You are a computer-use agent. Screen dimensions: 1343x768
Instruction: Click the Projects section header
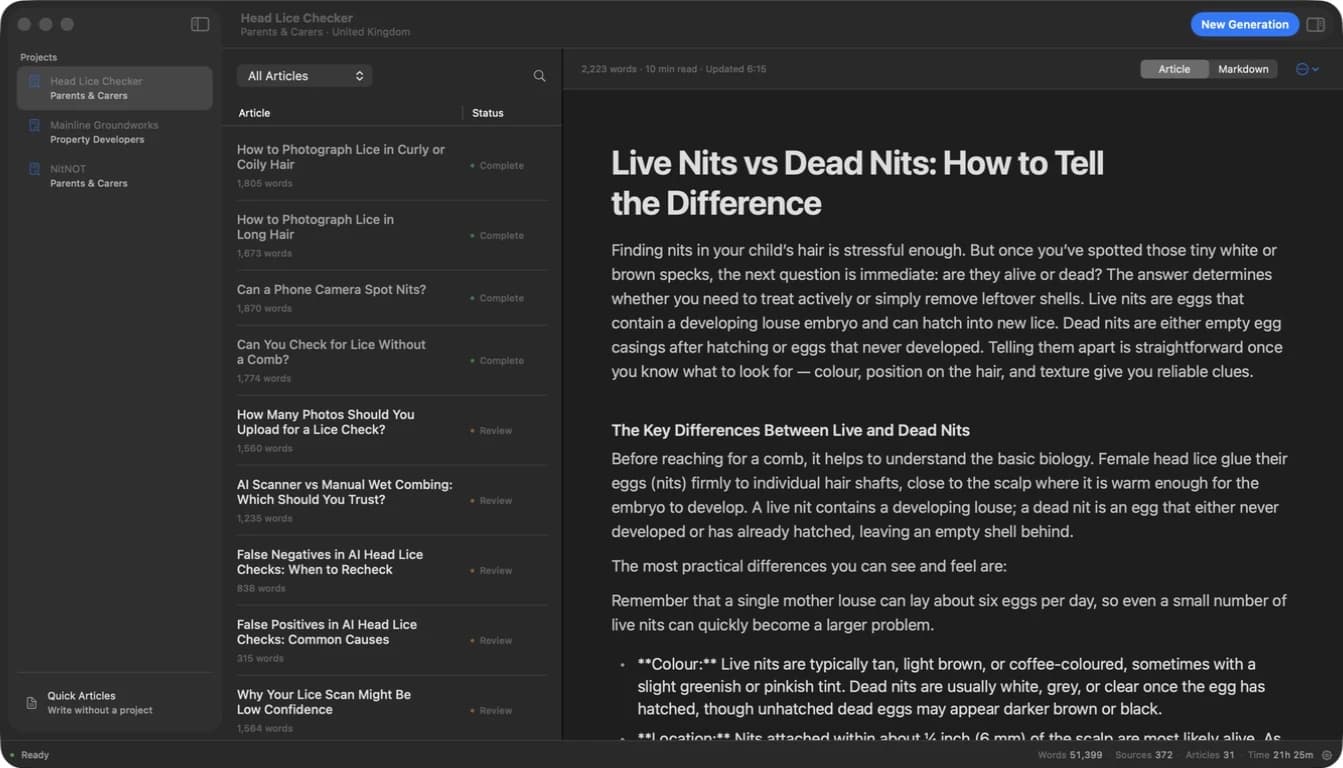(39, 57)
